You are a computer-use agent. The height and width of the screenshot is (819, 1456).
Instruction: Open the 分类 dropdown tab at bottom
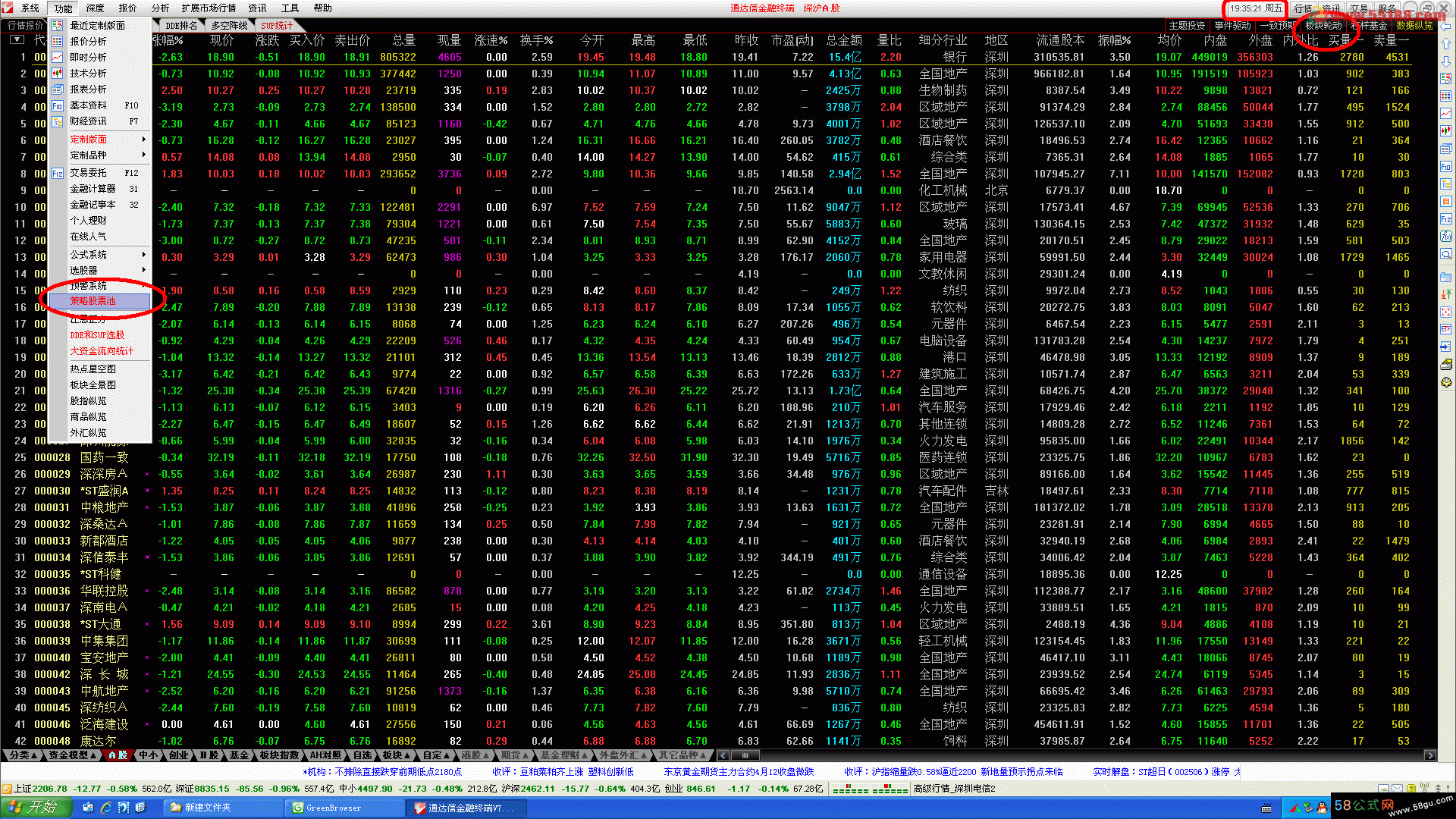pyautogui.click(x=22, y=755)
